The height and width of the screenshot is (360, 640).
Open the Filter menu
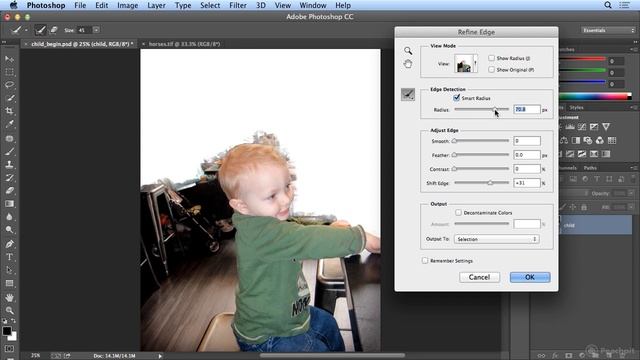(x=238, y=5)
